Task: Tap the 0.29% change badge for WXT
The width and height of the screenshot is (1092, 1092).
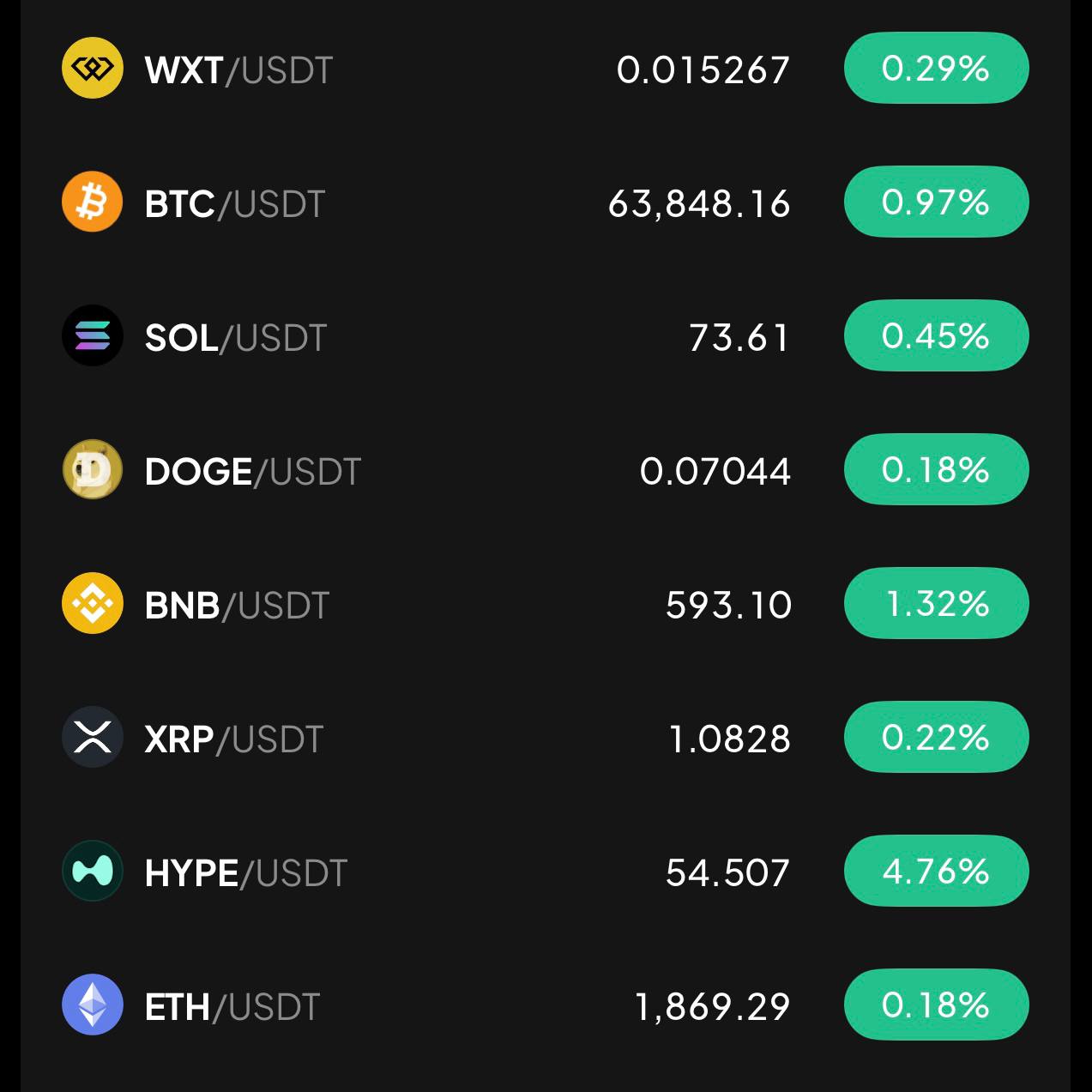Action: click(936, 68)
